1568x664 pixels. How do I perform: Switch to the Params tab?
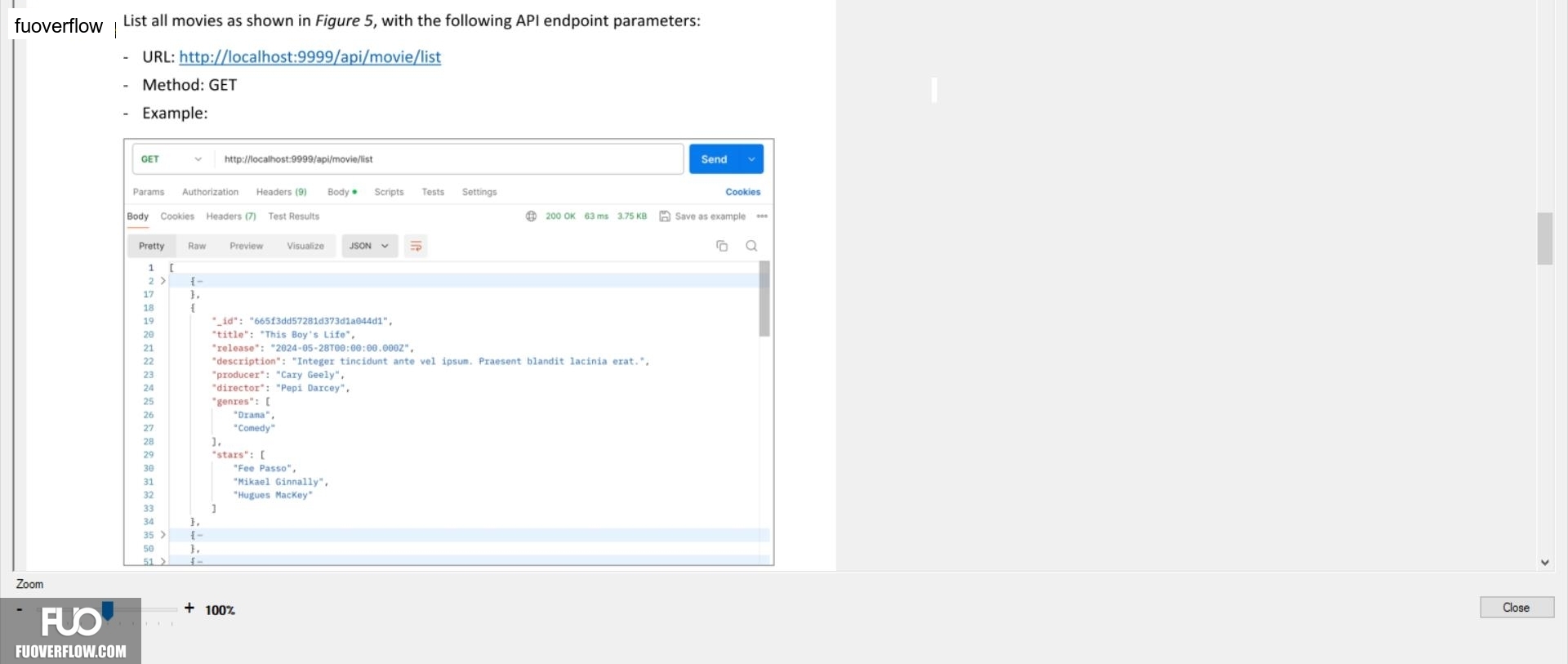coord(149,192)
